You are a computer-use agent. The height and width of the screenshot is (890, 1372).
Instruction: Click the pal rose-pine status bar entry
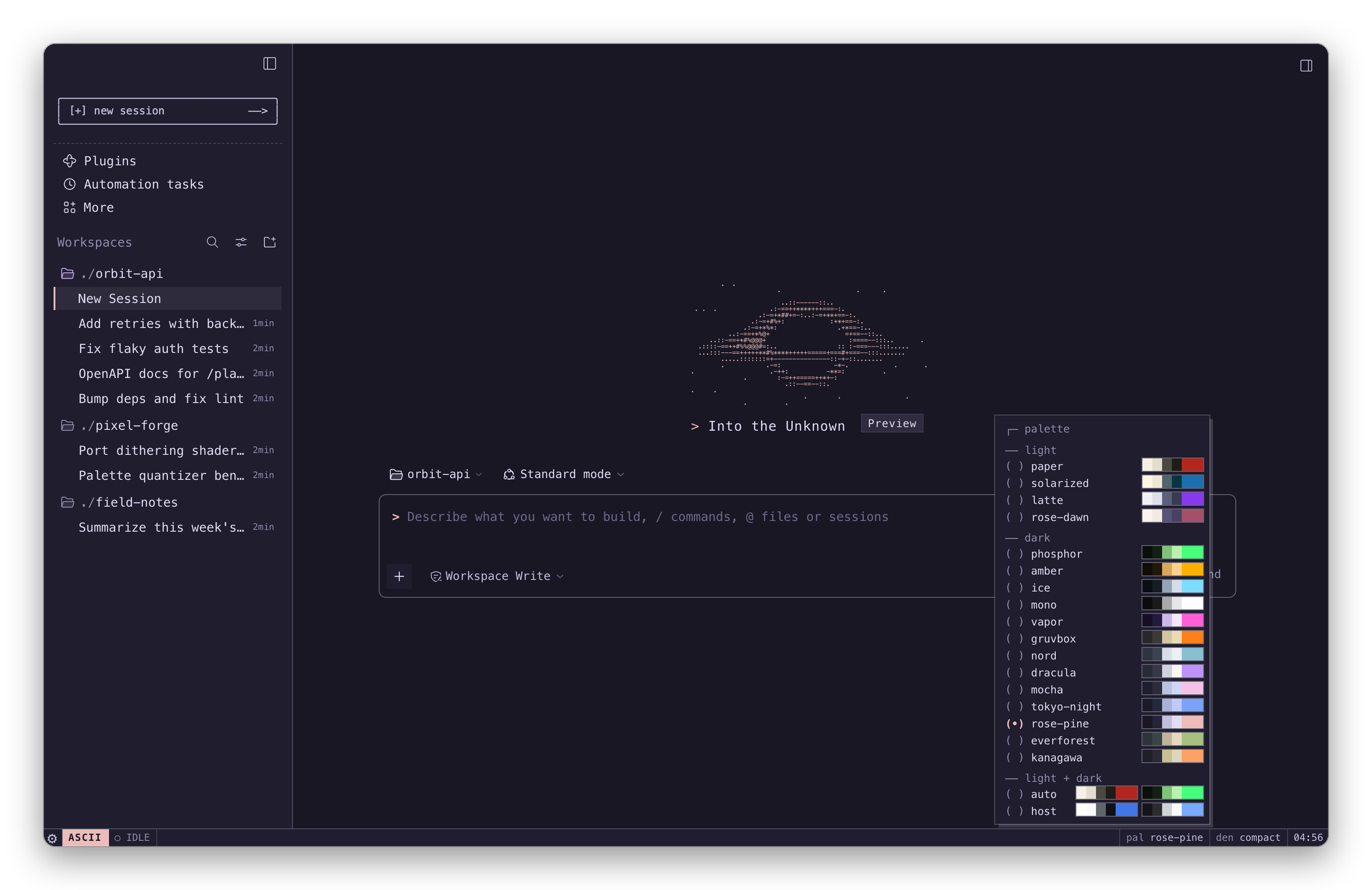[x=1164, y=837]
